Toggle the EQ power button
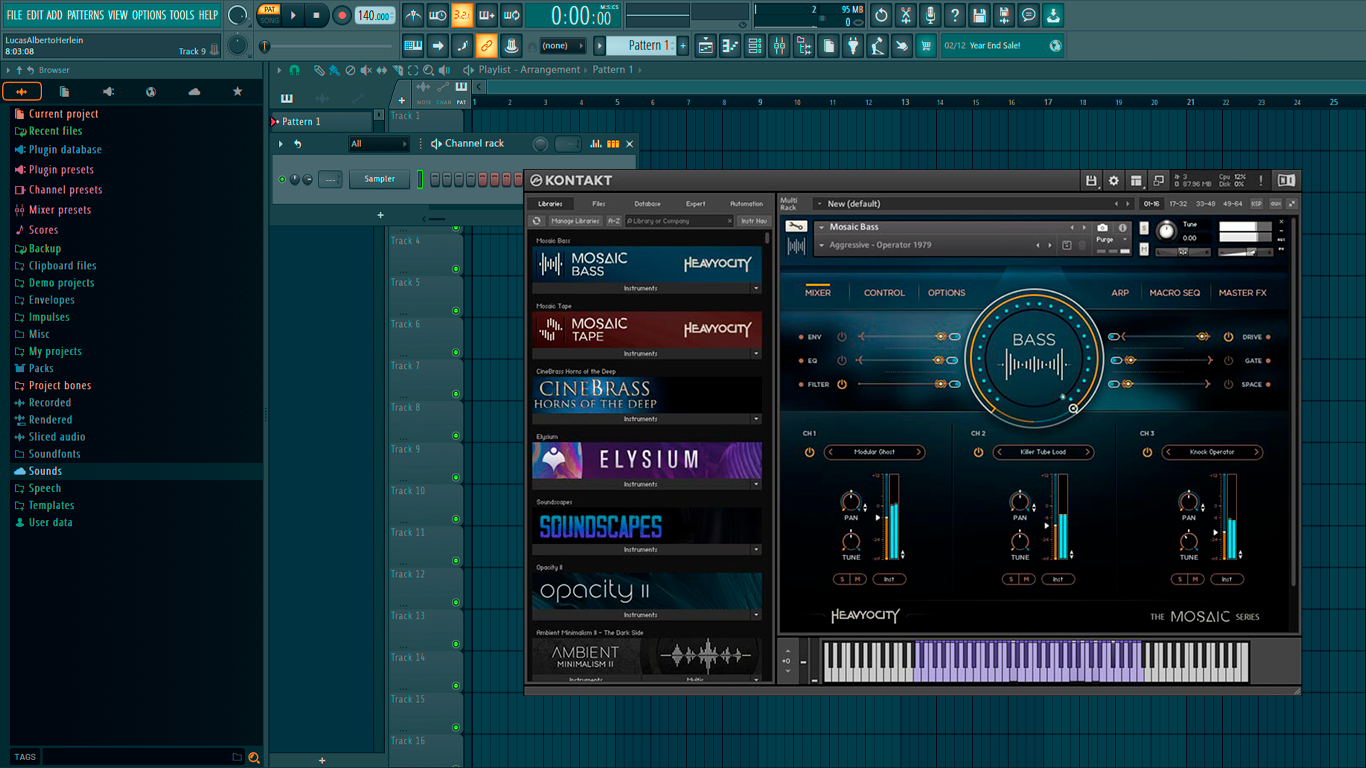The width and height of the screenshot is (1366, 768). click(842, 361)
